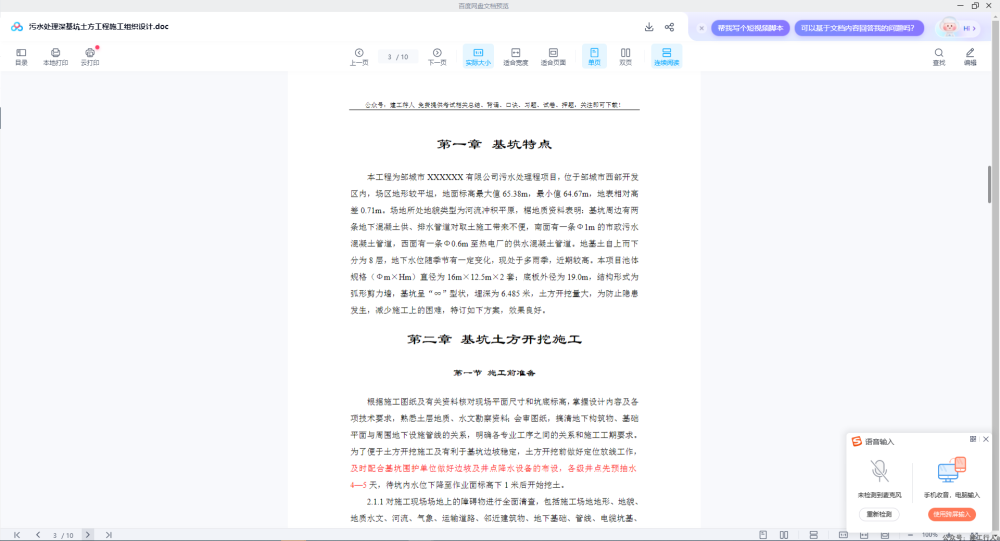1000x541 pixels.
Task: Click bottom bar double page icon
Action: coord(784,535)
